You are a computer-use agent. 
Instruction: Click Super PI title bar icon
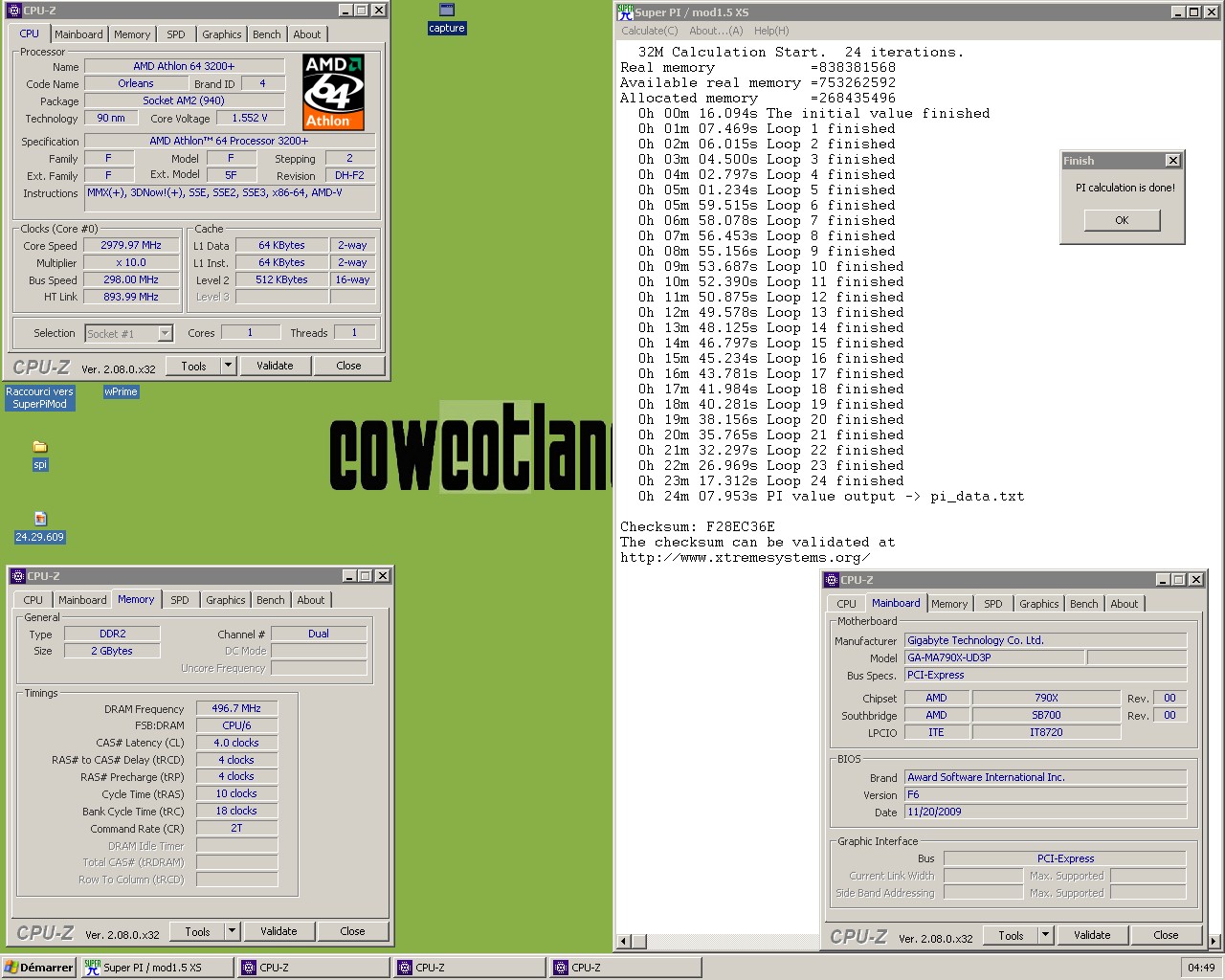[625, 11]
